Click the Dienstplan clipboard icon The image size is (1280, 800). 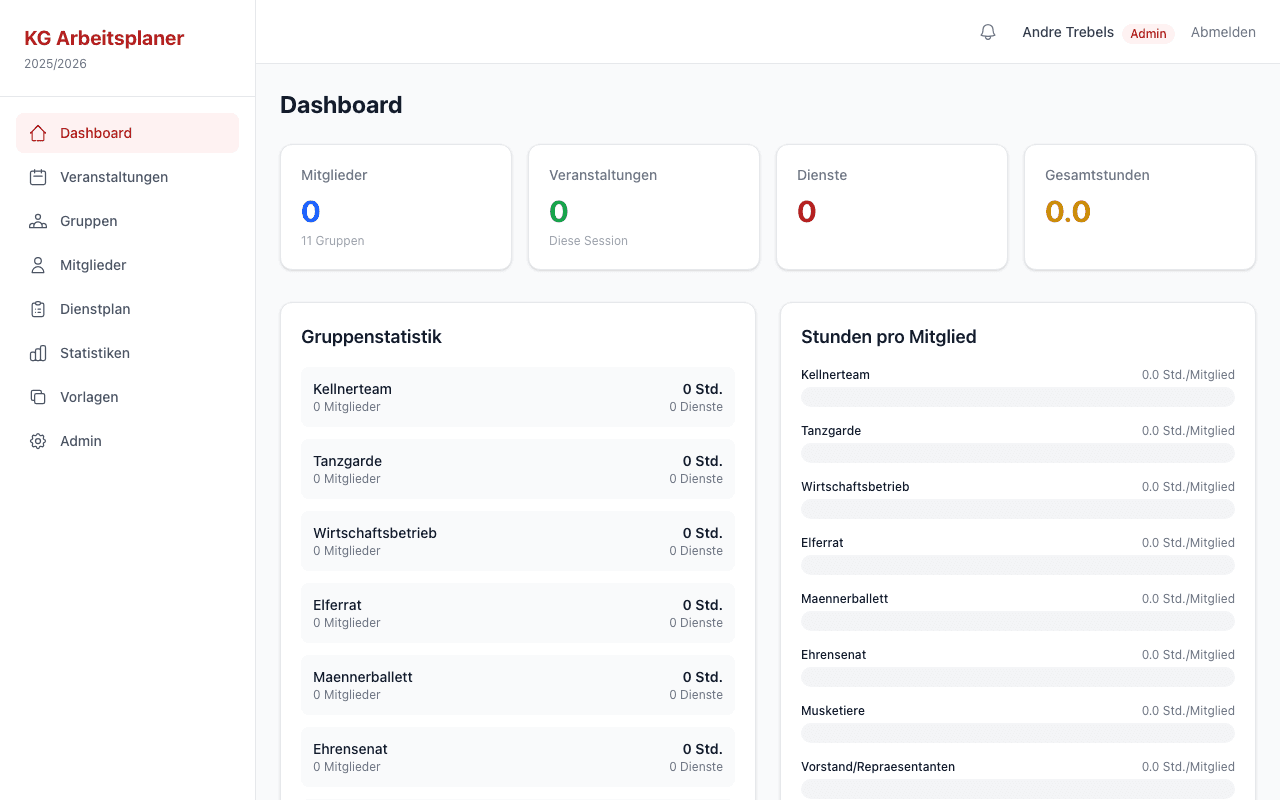coord(38,309)
